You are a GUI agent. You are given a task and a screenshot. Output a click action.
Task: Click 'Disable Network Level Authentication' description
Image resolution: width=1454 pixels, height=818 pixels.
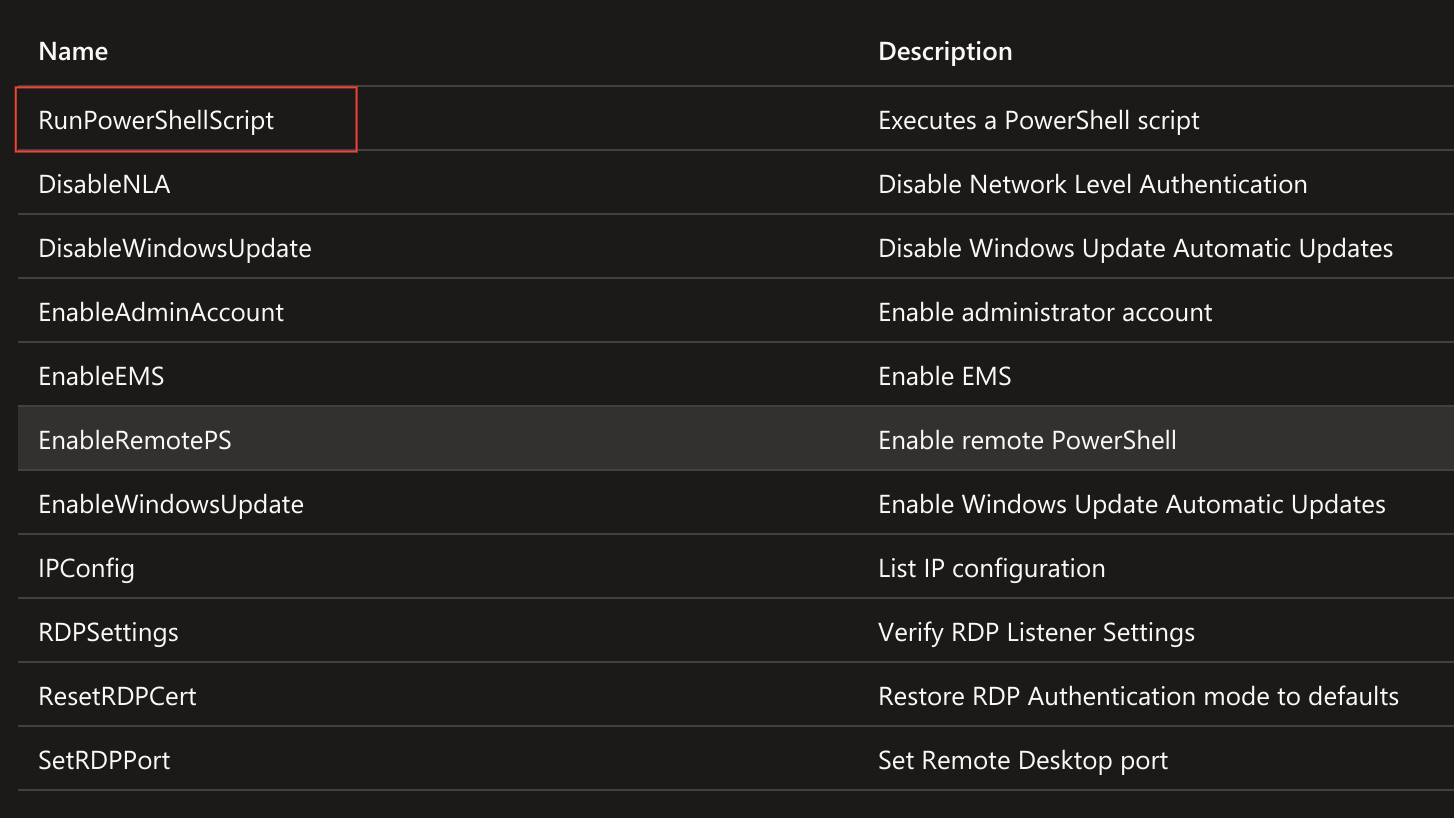[x=1092, y=184]
